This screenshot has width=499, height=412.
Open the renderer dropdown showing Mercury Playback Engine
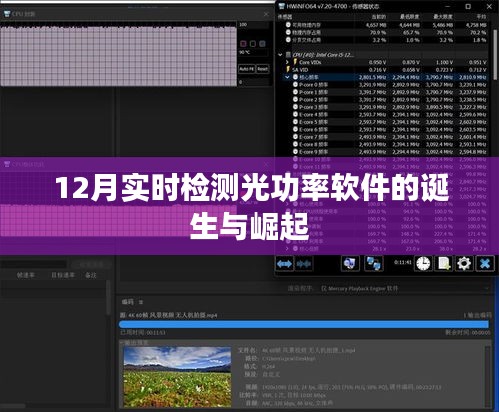click(x=406, y=288)
